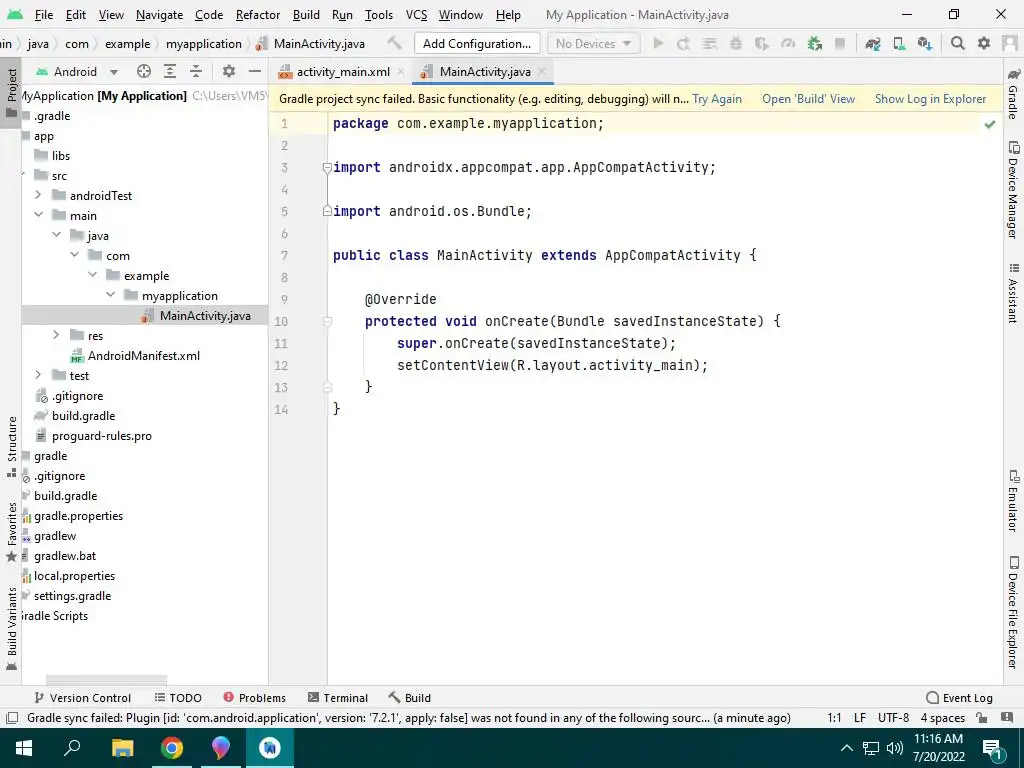This screenshot has width=1024, height=768.
Task: Open IDE settings gear in main toolbar
Action: 984,43
